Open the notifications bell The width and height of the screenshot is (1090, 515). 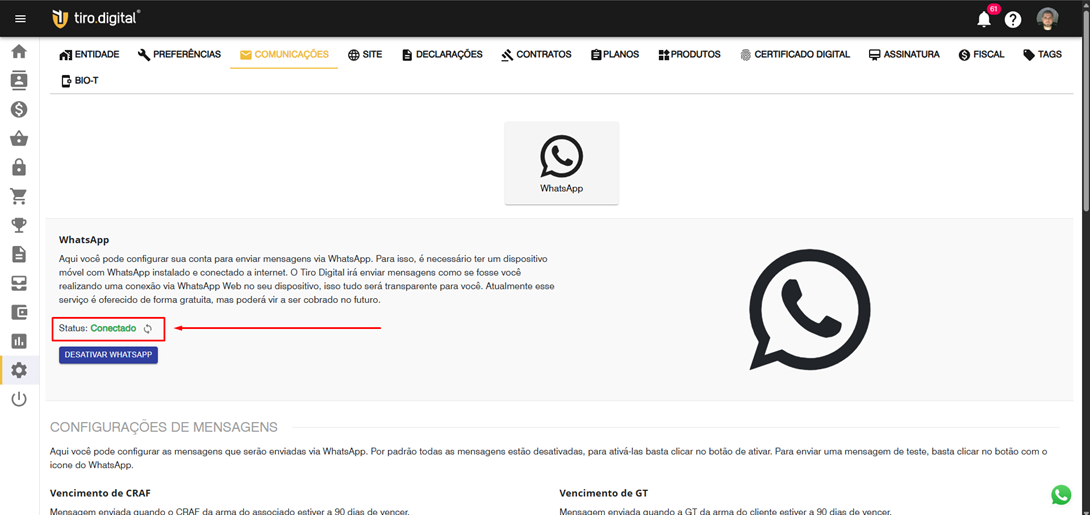tap(984, 20)
